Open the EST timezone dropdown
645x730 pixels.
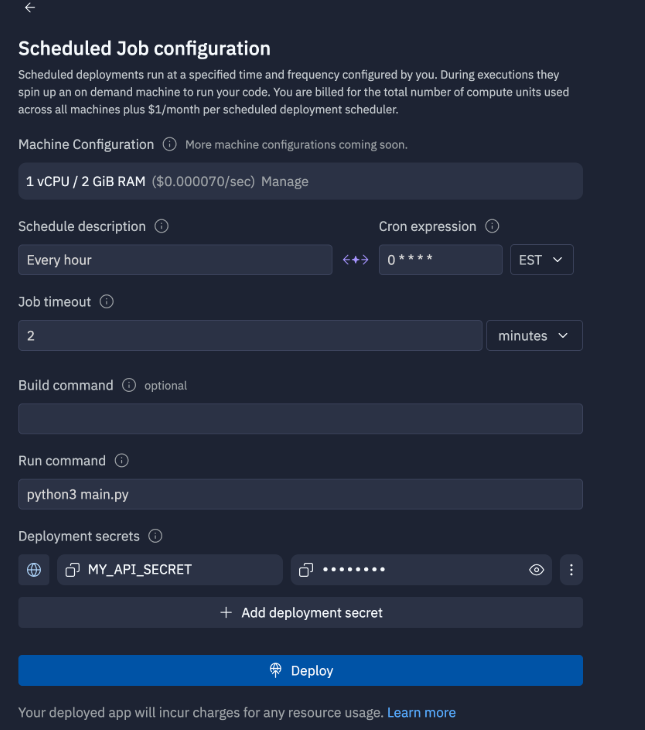(541, 260)
